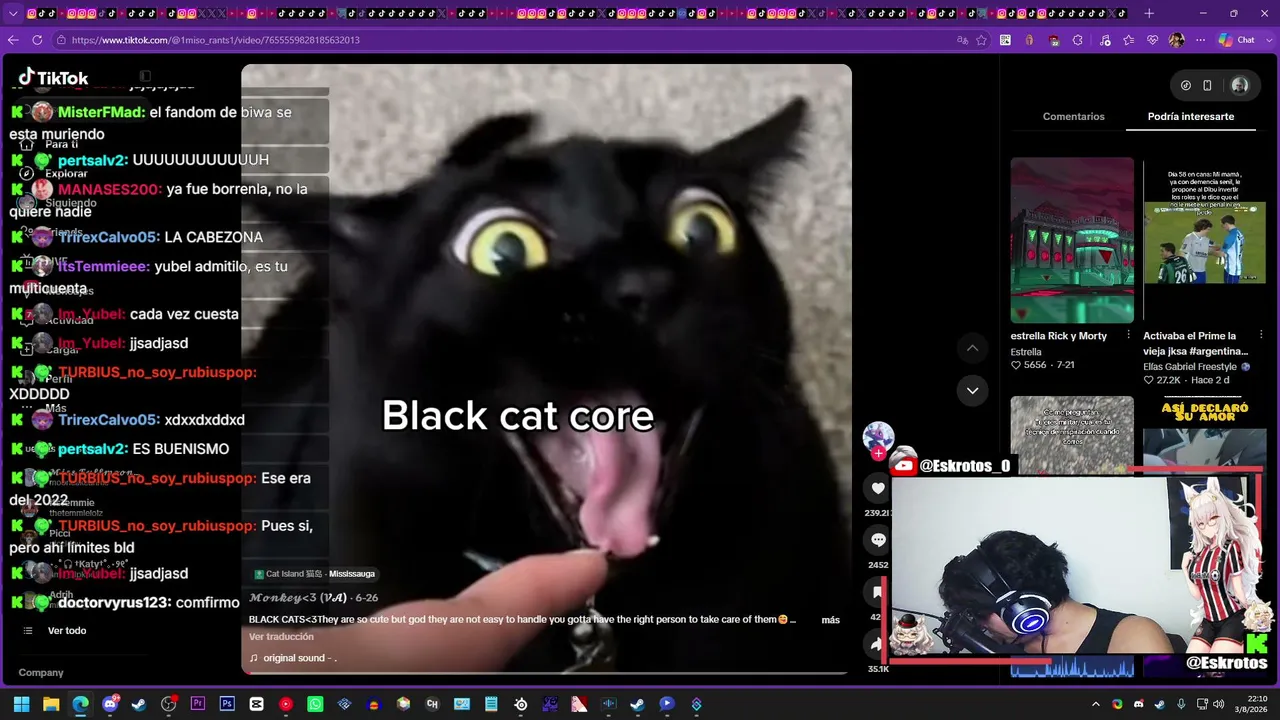Screen dimensions: 1280x720
Task: Click Ver traducción under the caption
Action: [281, 637]
